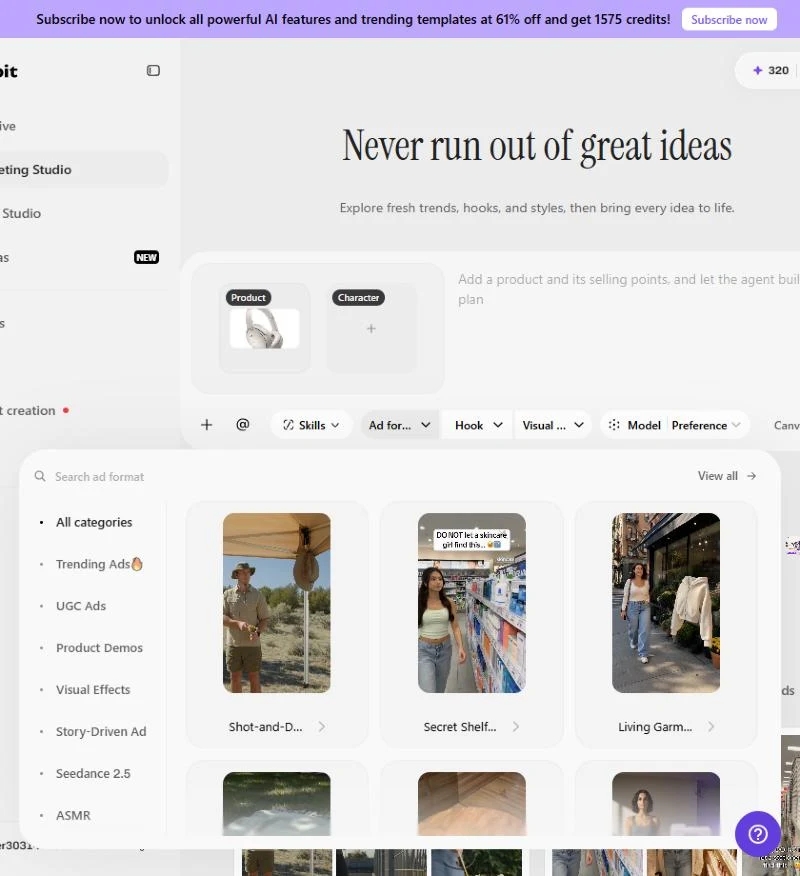Screen dimensions: 800x876
Task: Select the UGC Ads category
Action: 80,606
